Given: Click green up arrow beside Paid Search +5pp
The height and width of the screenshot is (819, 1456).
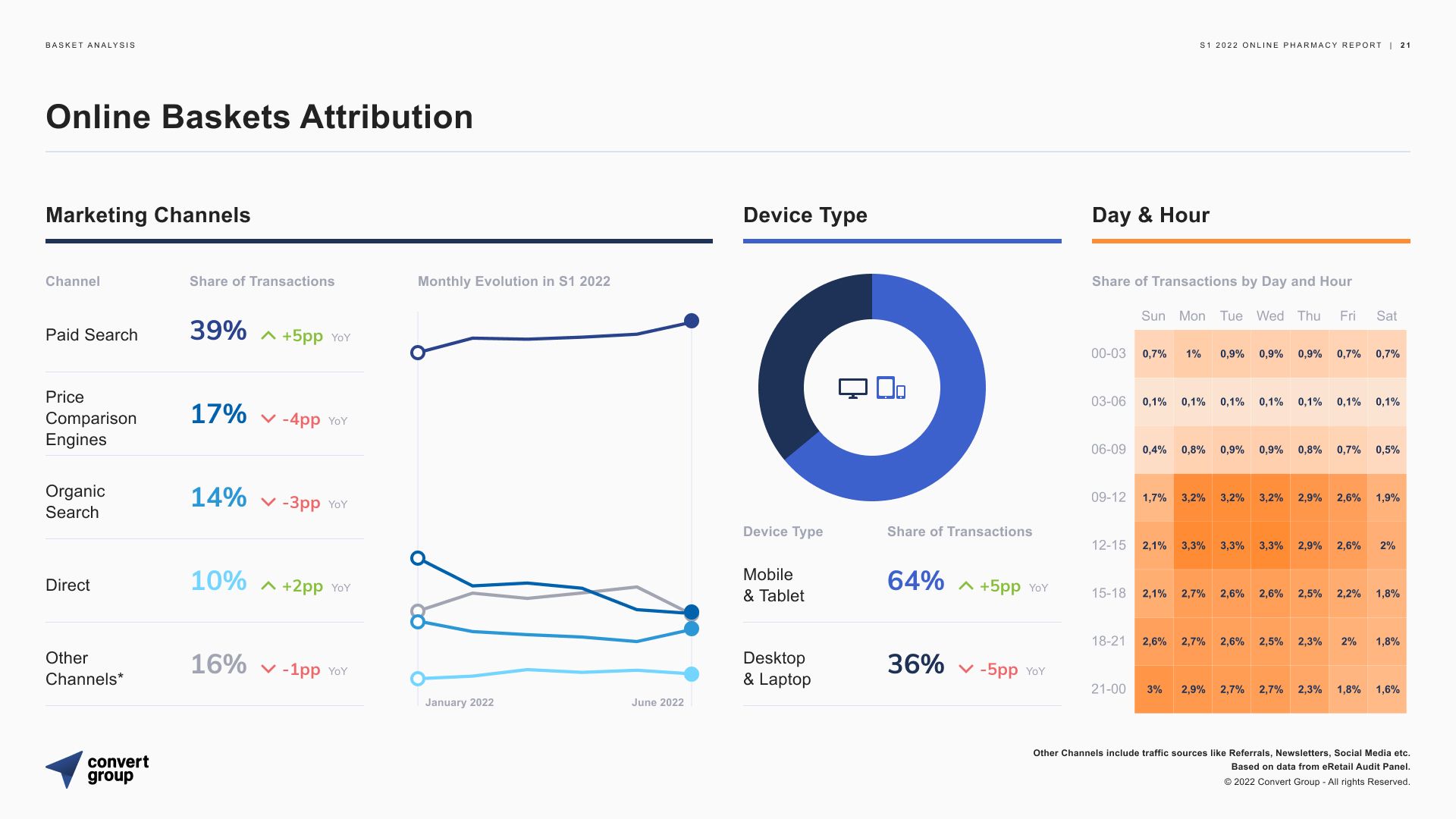Looking at the screenshot, I should (x=268, y=335).
